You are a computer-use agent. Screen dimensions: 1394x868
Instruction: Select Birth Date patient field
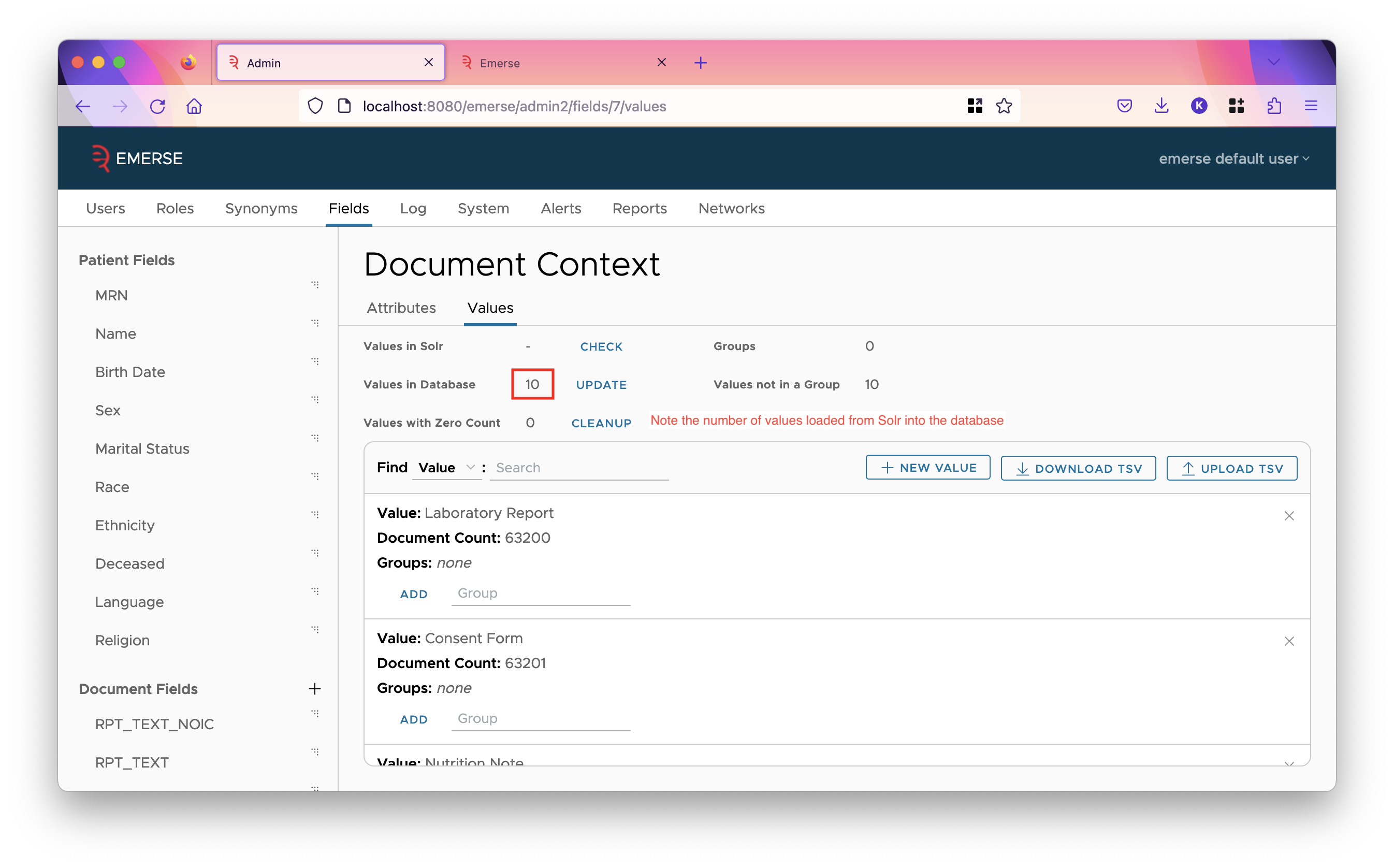point(130,372)
